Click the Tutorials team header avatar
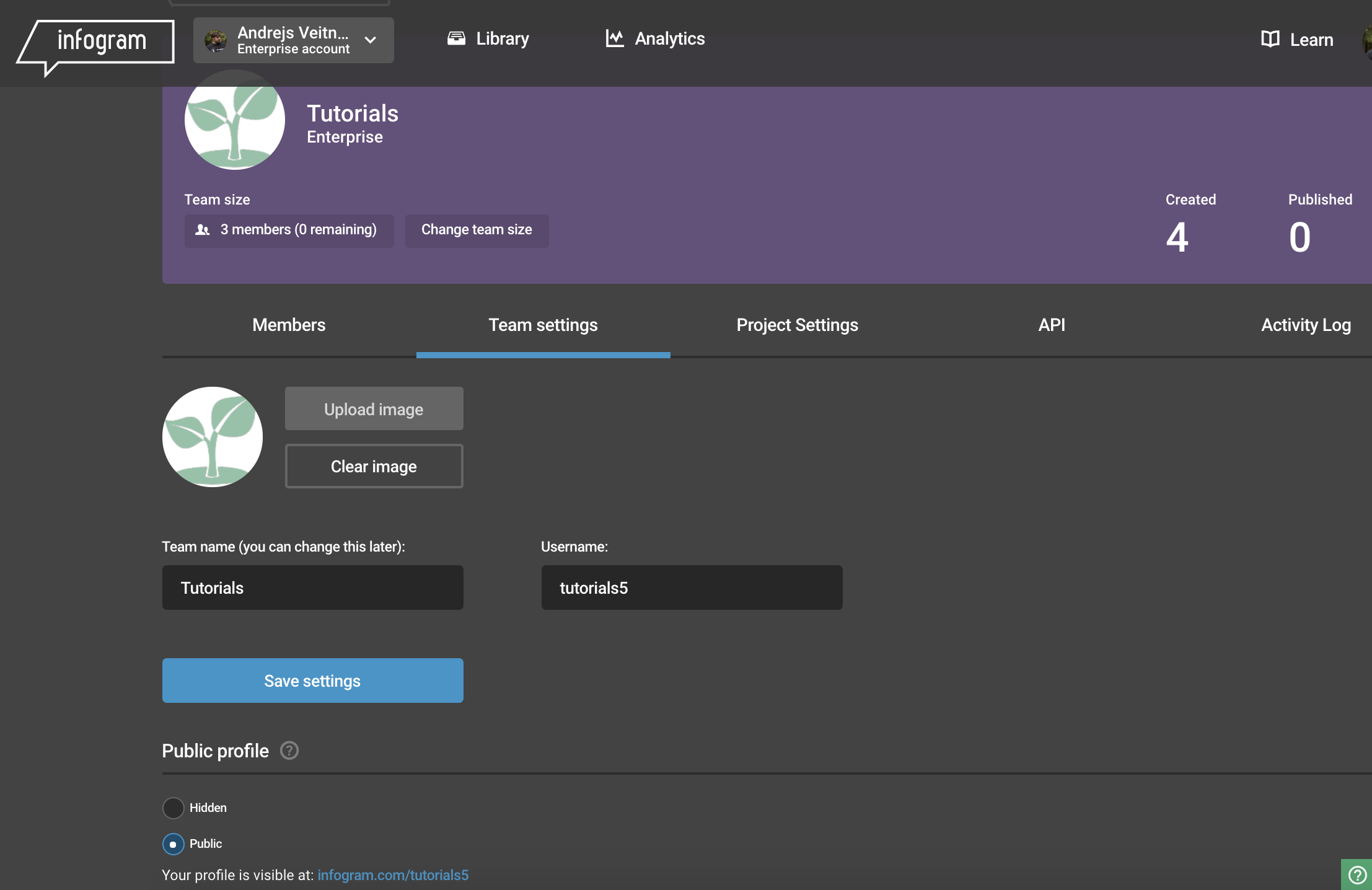The height and width of the screenshot is (890, 1372). tap(235, 120)
